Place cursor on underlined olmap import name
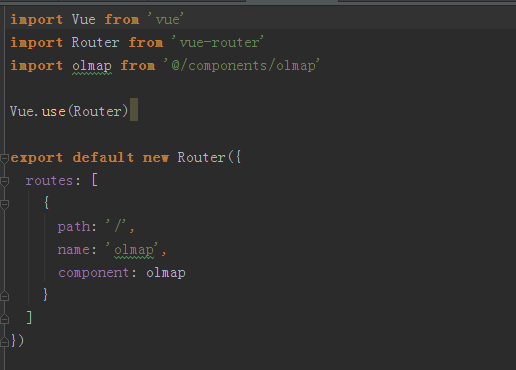This screenshot has width=516, height=370. coord(92,66)
